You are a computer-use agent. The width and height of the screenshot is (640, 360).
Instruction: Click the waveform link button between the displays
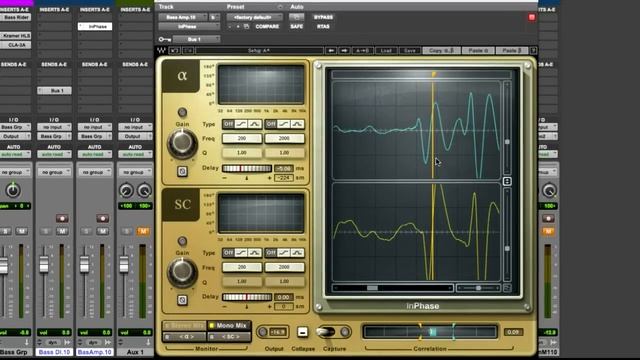coord(507,181)
